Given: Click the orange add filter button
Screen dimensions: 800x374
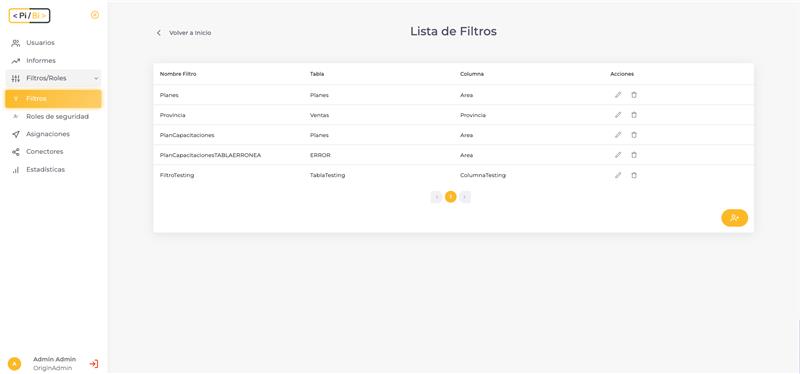Looking at the screenshot, I should point(734,218).
